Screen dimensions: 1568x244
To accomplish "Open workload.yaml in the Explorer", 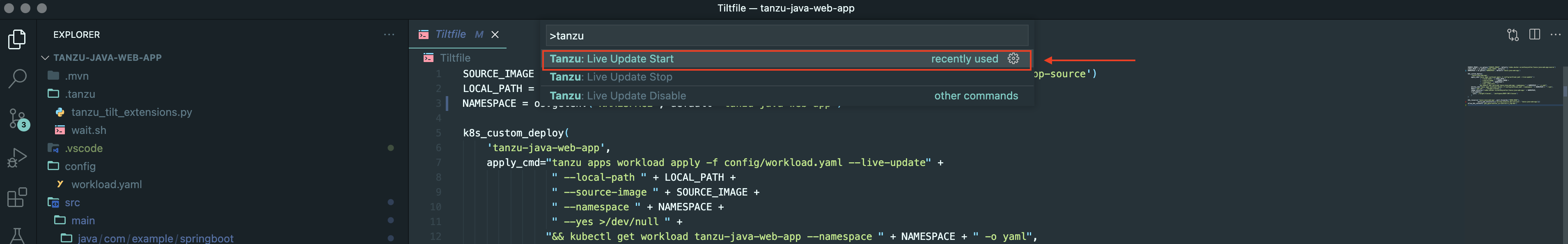I will pos(106,184).
